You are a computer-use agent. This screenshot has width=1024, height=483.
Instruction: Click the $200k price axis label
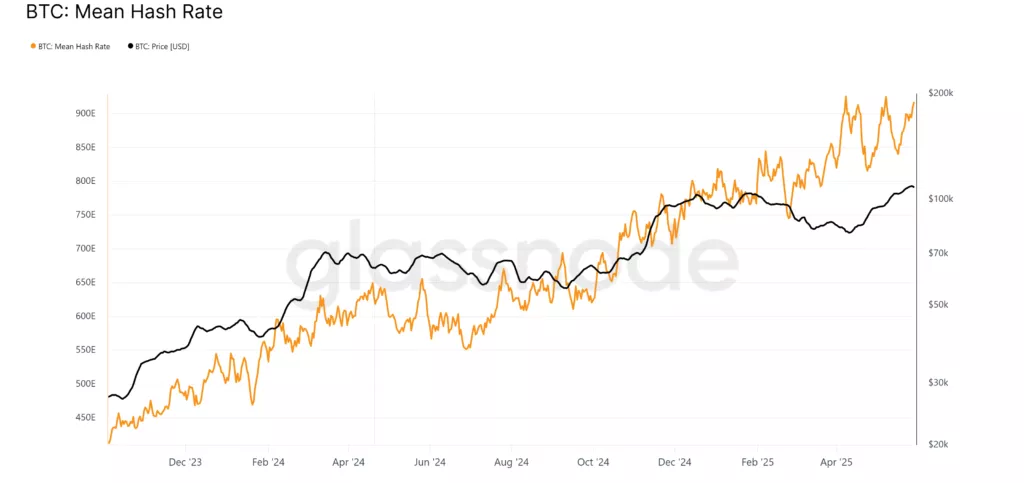point(940,93)
